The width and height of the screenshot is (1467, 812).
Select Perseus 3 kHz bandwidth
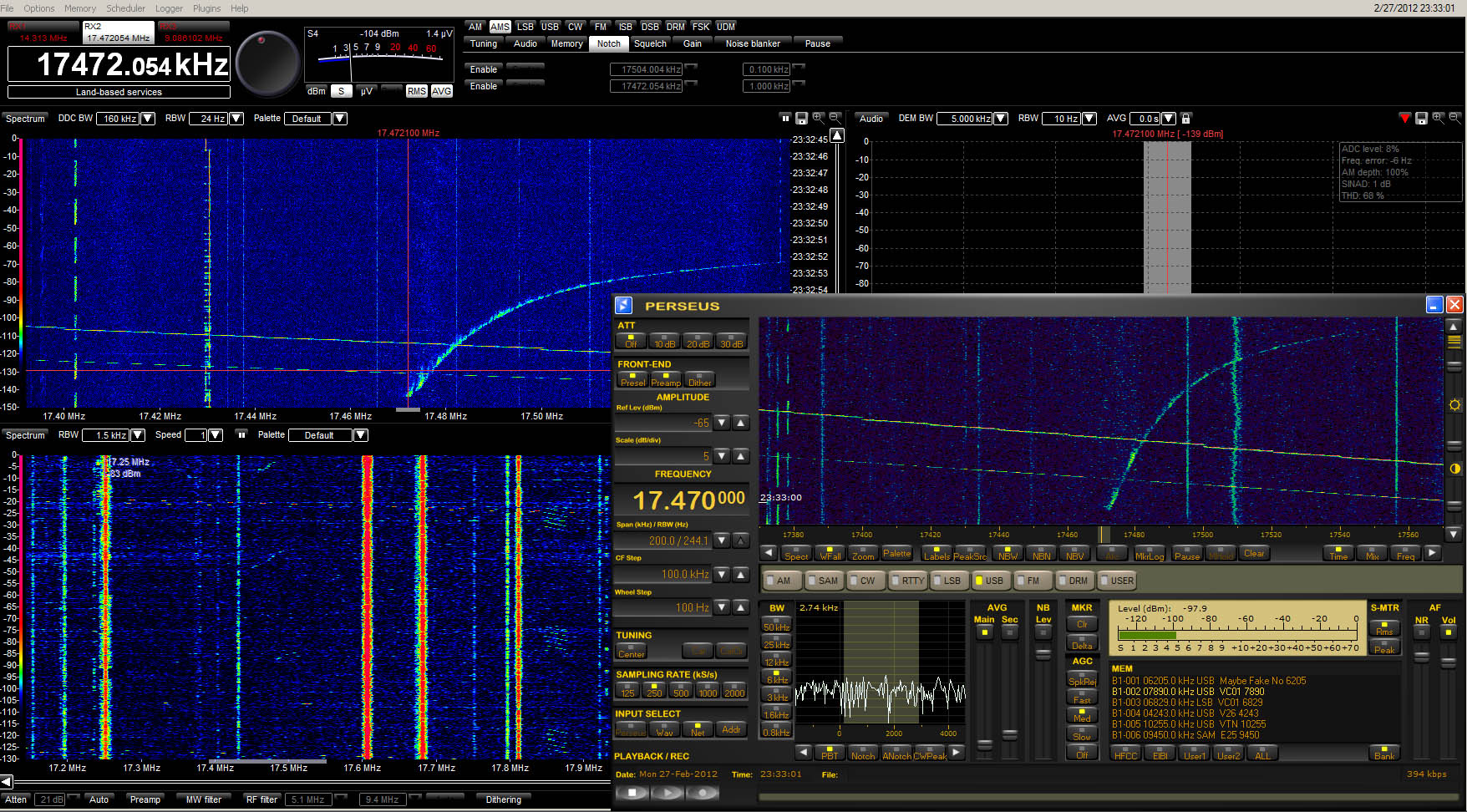777,693
